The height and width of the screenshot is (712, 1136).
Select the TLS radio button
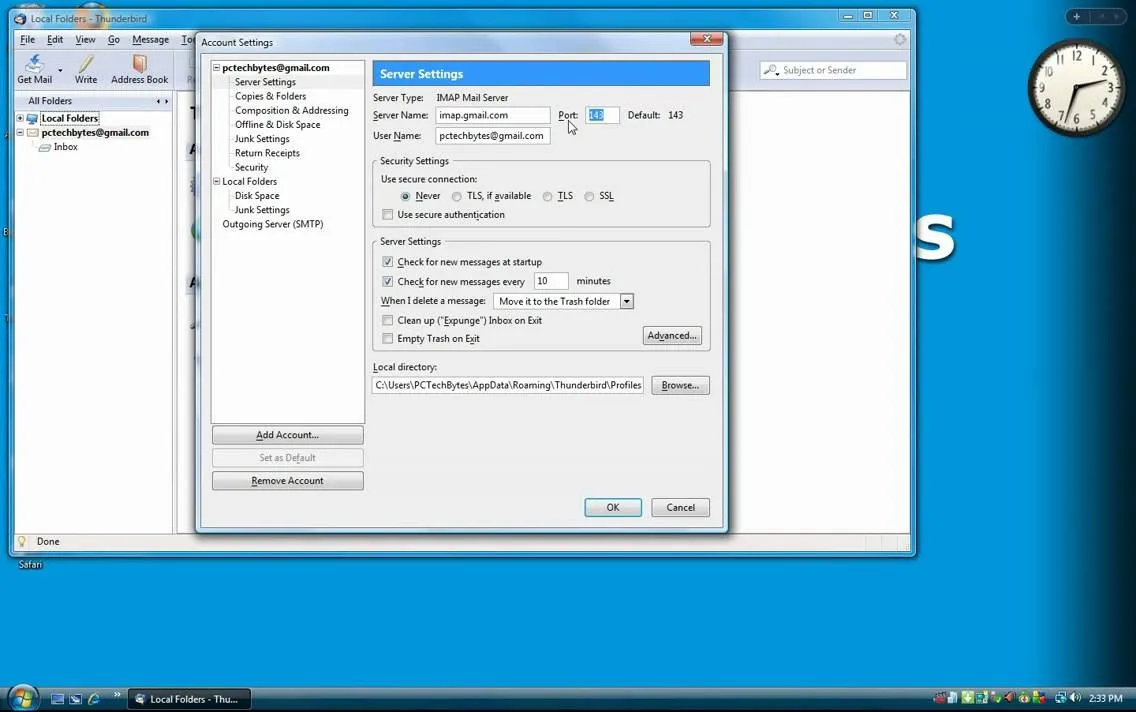[547, 196]
